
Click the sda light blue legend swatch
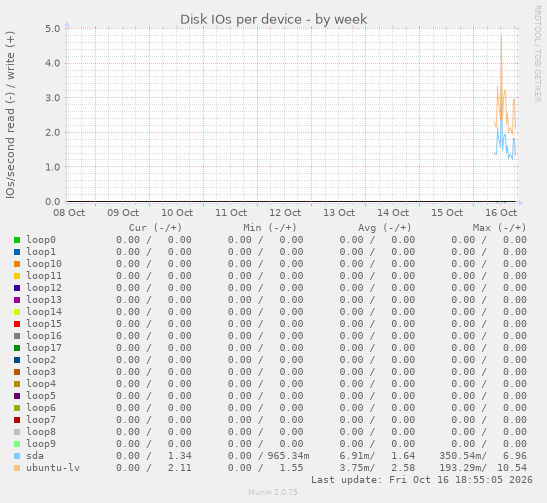pos(17,456)
